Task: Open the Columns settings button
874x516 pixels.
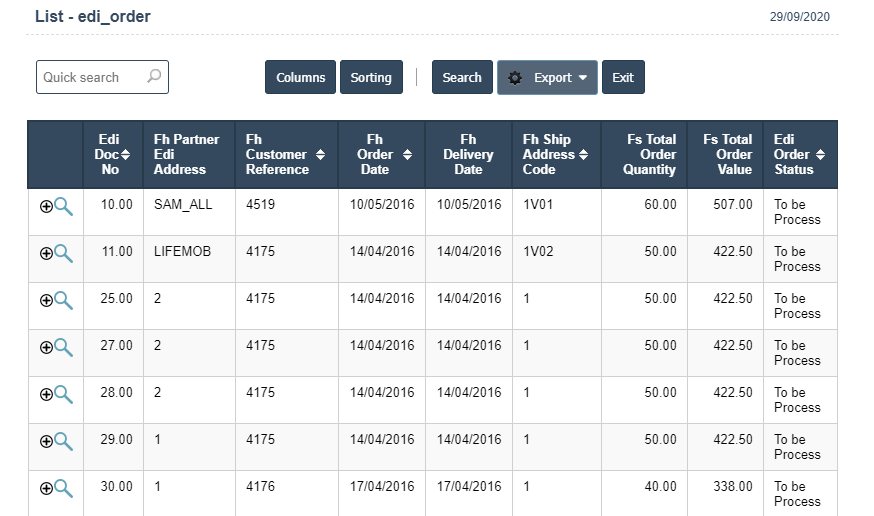Action: click(300, 78)
